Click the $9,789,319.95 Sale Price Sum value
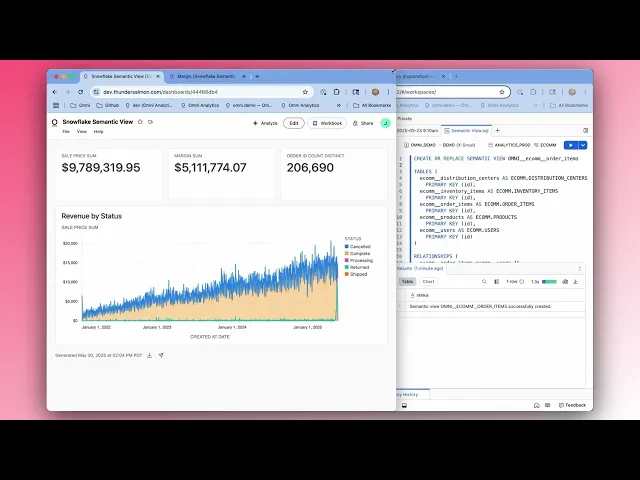 click(101, 168)
